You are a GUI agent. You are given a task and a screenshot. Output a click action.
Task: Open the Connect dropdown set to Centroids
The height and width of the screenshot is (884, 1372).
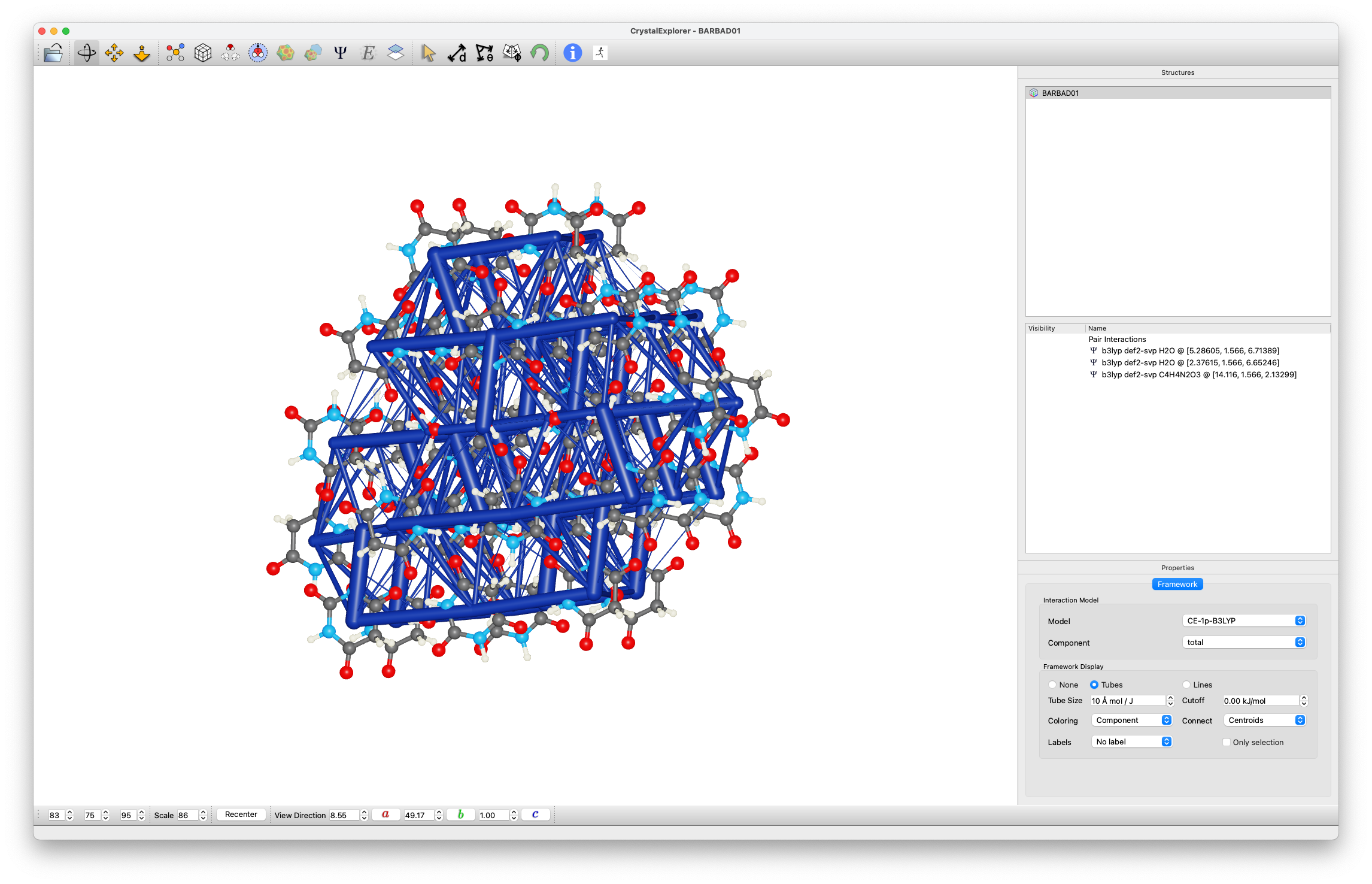[1264, 720]
